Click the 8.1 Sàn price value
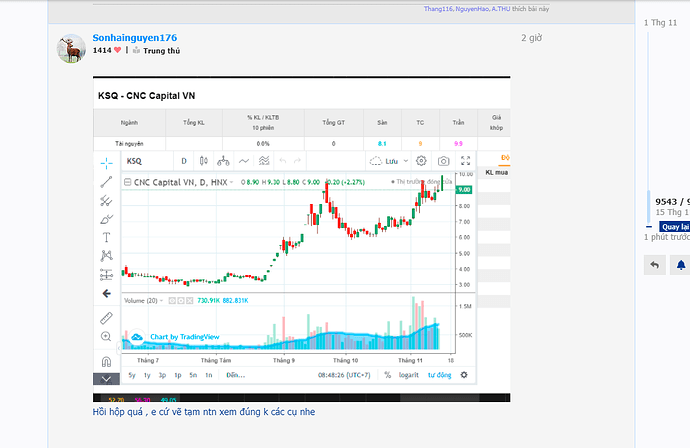690x448 pixels. click(382, 143)
